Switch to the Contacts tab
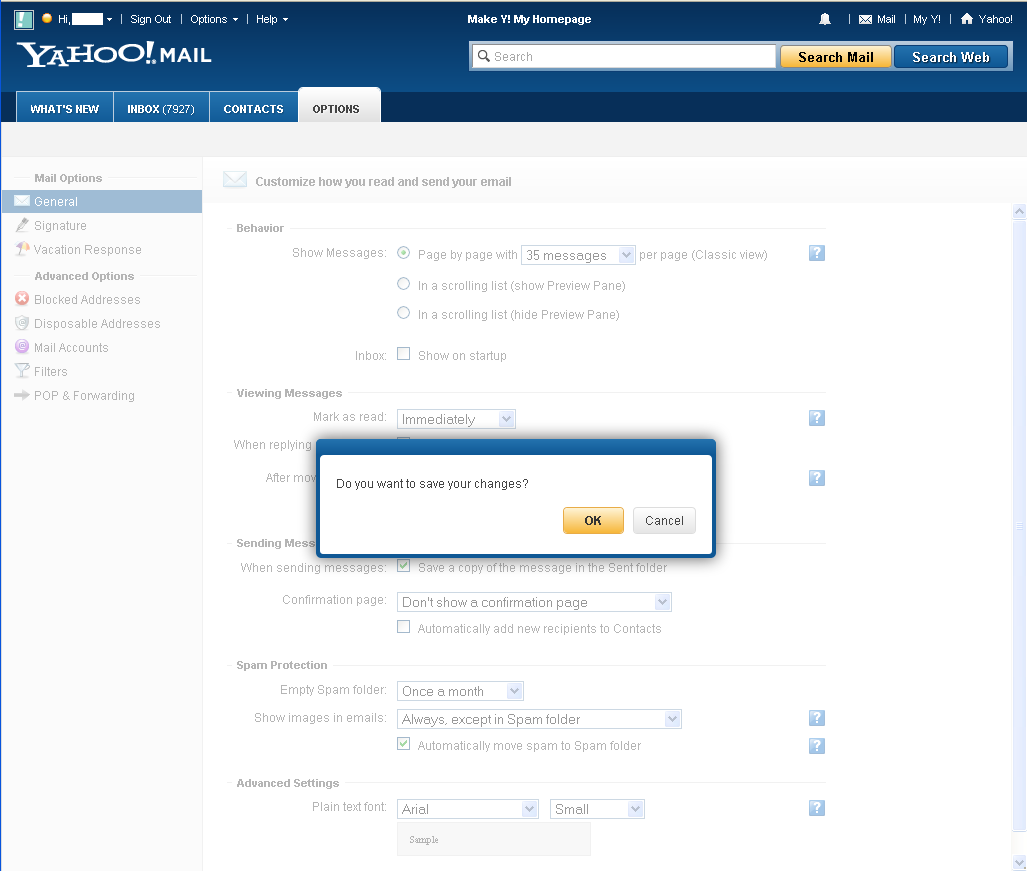The width and height of the screenshot is (1027, 871). point(253,109)
